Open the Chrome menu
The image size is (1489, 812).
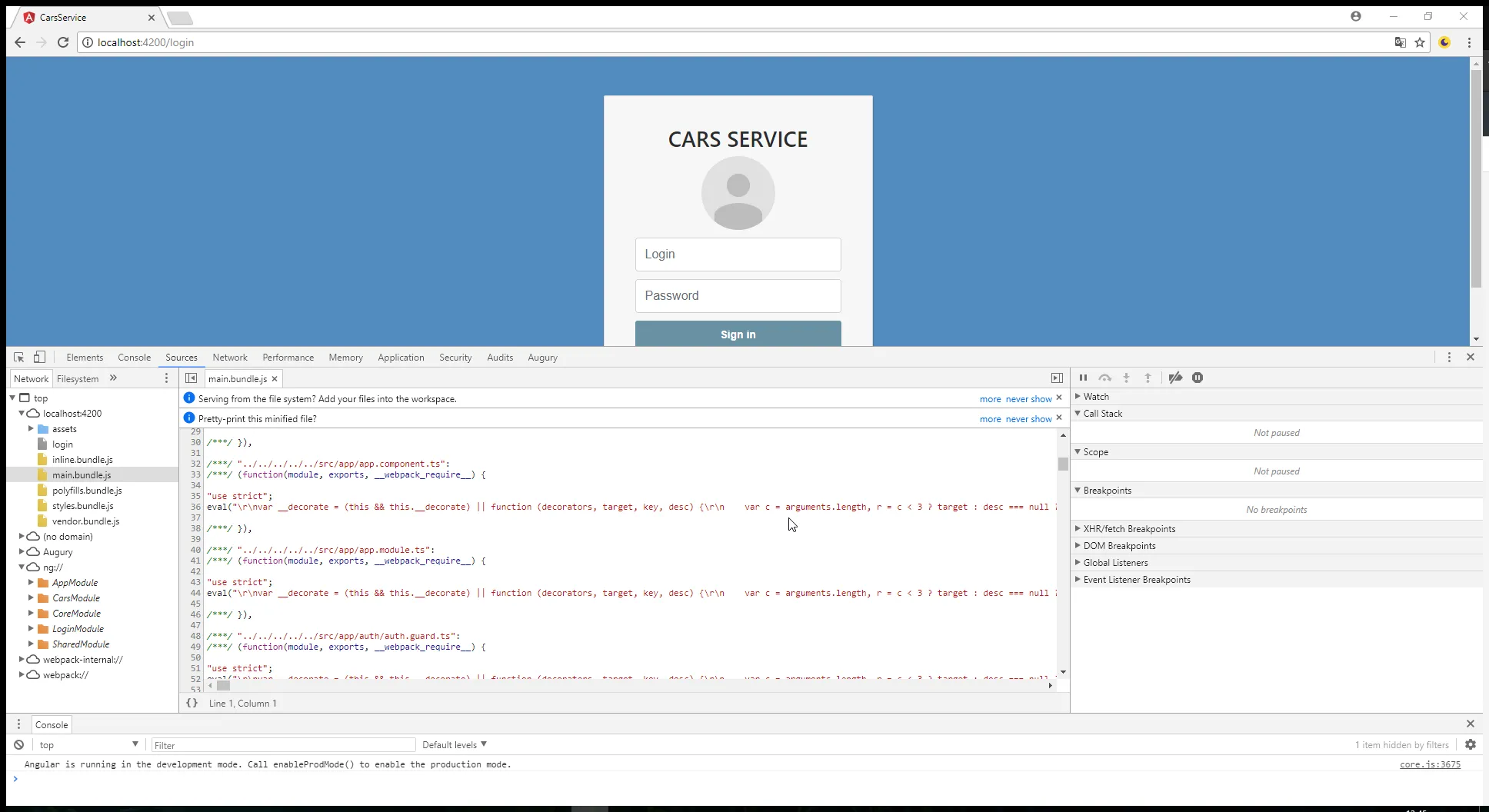[x=1469, y=42]
